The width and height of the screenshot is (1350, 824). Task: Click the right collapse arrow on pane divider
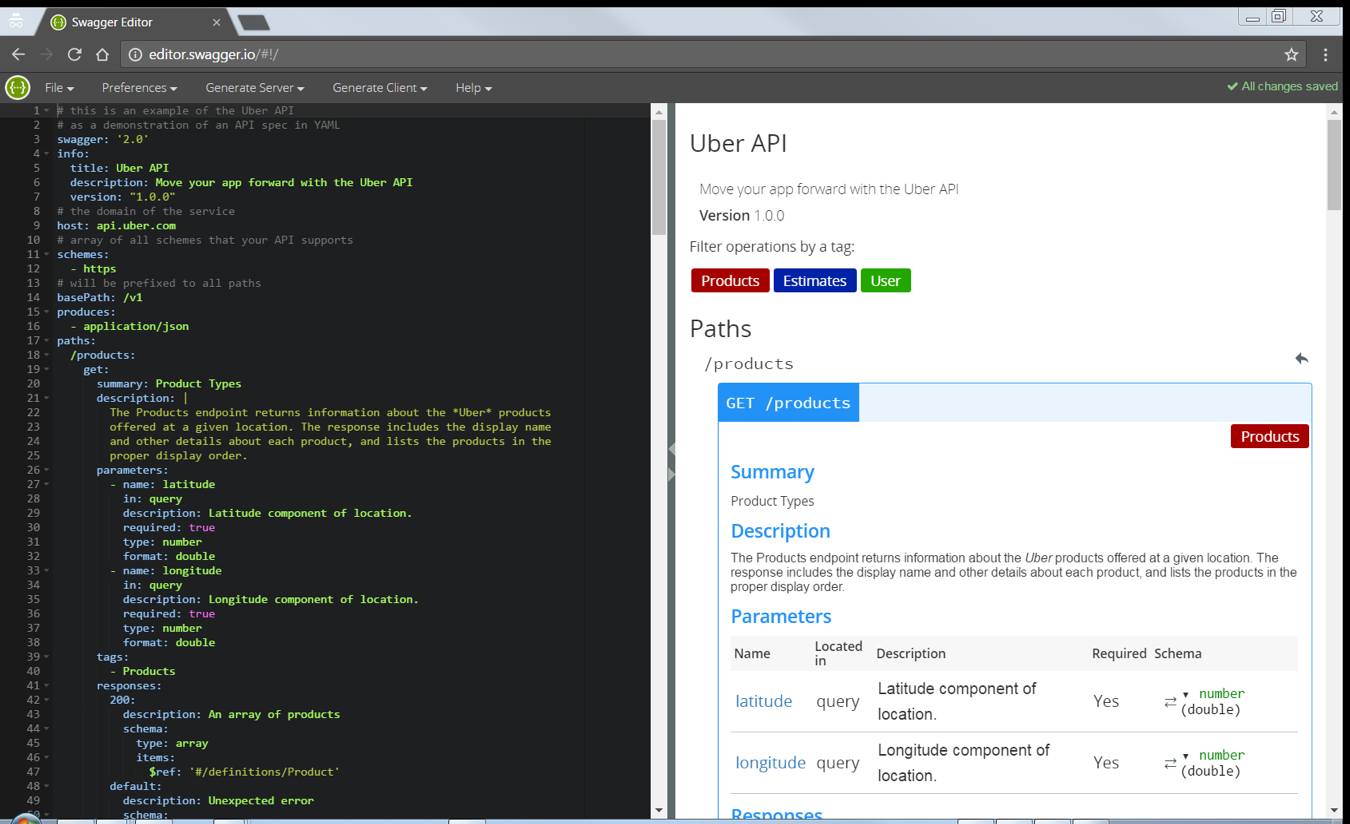[672, 474]
